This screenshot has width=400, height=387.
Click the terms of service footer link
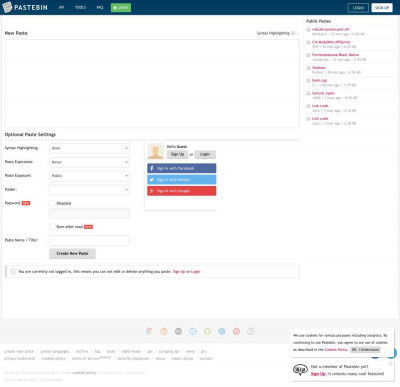pos(86,359)
